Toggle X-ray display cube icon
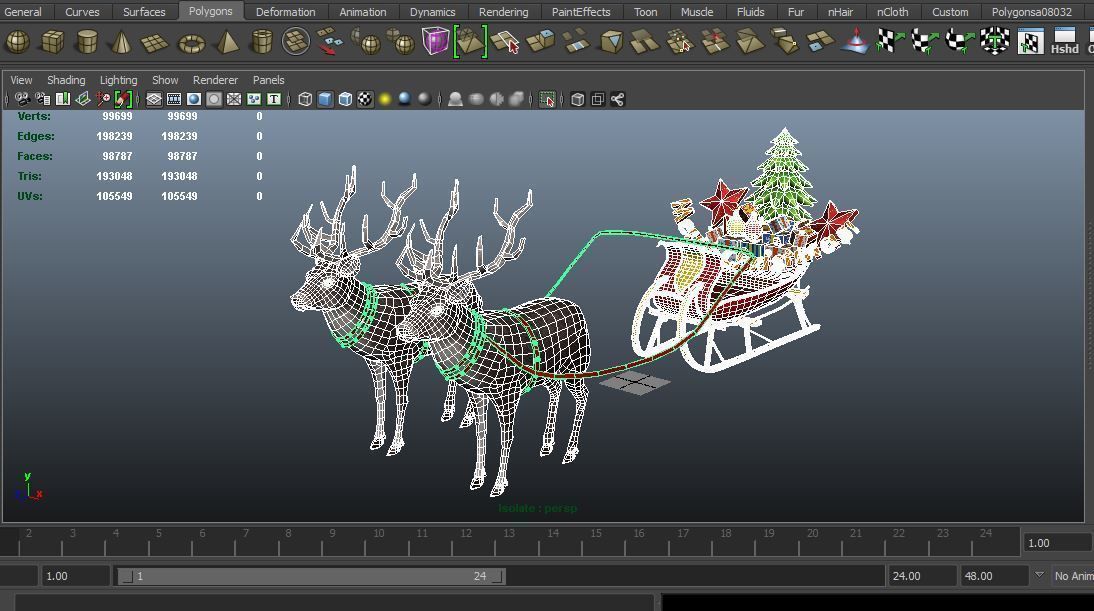 pyautogui.click(x=578, y=99)
